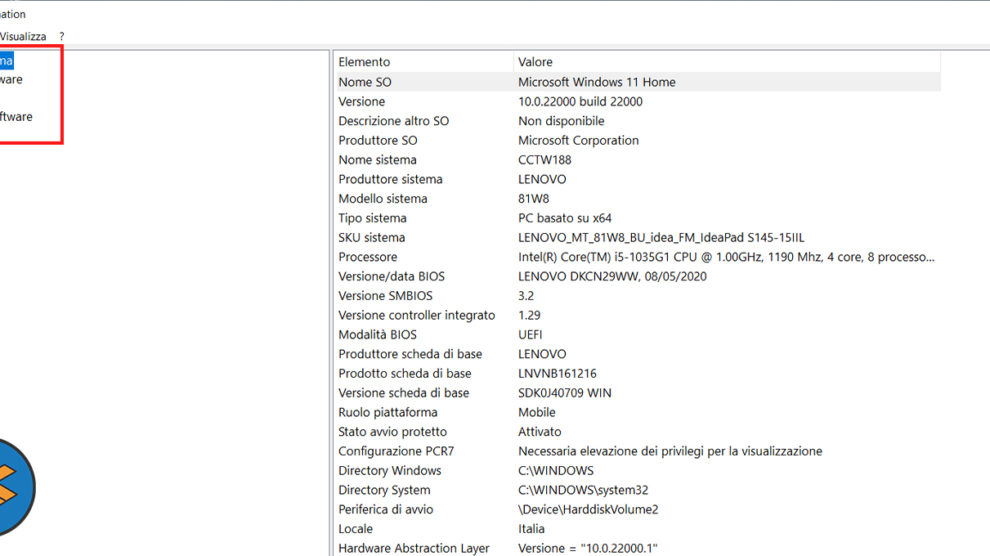This screenshot has width=990, height=556.
Task: Select the Ruolo piattaforma row
Action: (x=388, y=413)
